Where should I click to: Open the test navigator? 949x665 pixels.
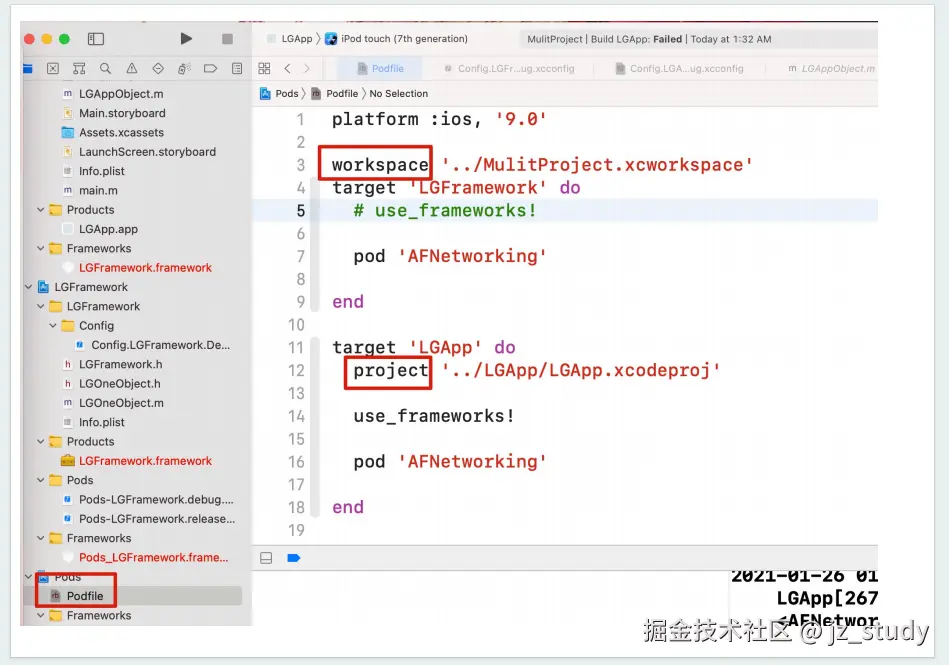point(158,68)
